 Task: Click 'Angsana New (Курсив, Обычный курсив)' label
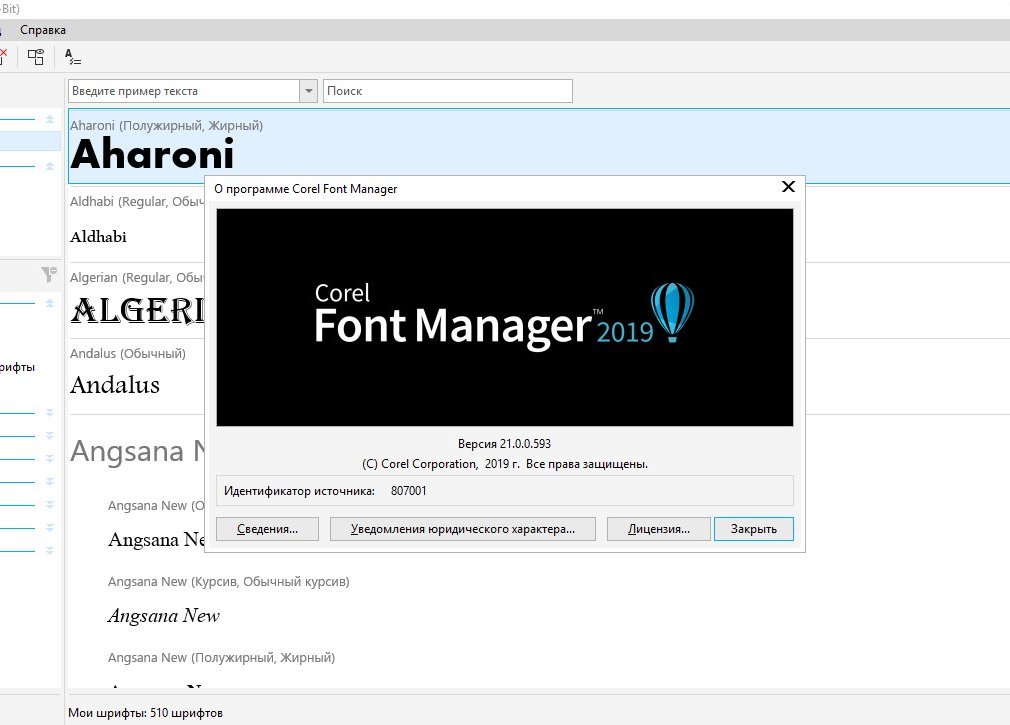229,581
